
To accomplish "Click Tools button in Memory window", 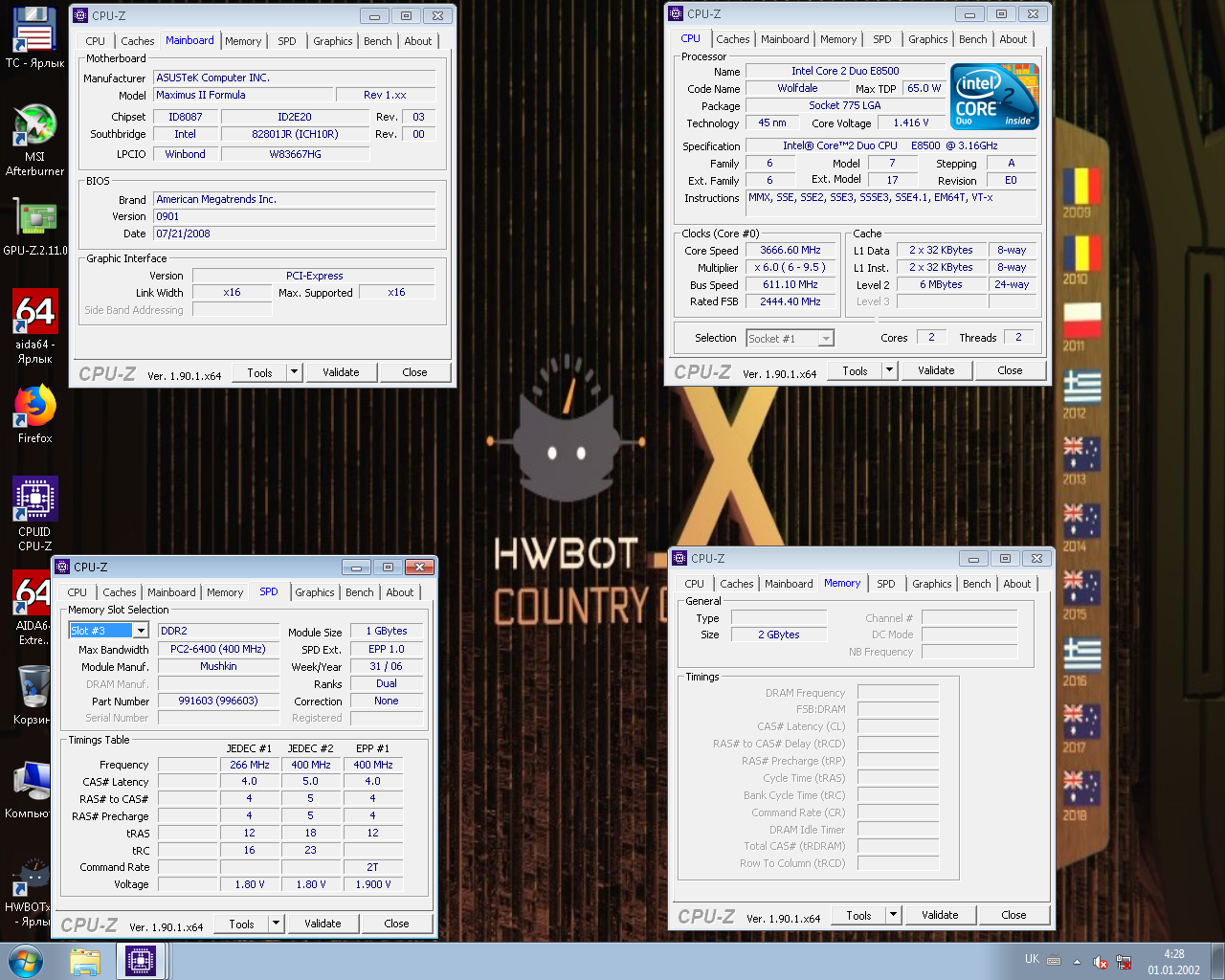I will [x=858, y=915].
